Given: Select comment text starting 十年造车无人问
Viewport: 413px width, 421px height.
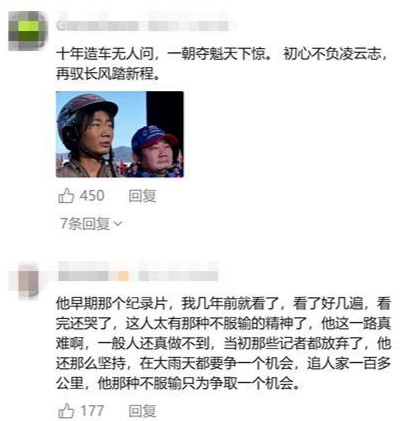Looking at the screenshot, I should (x=222, y=63).
